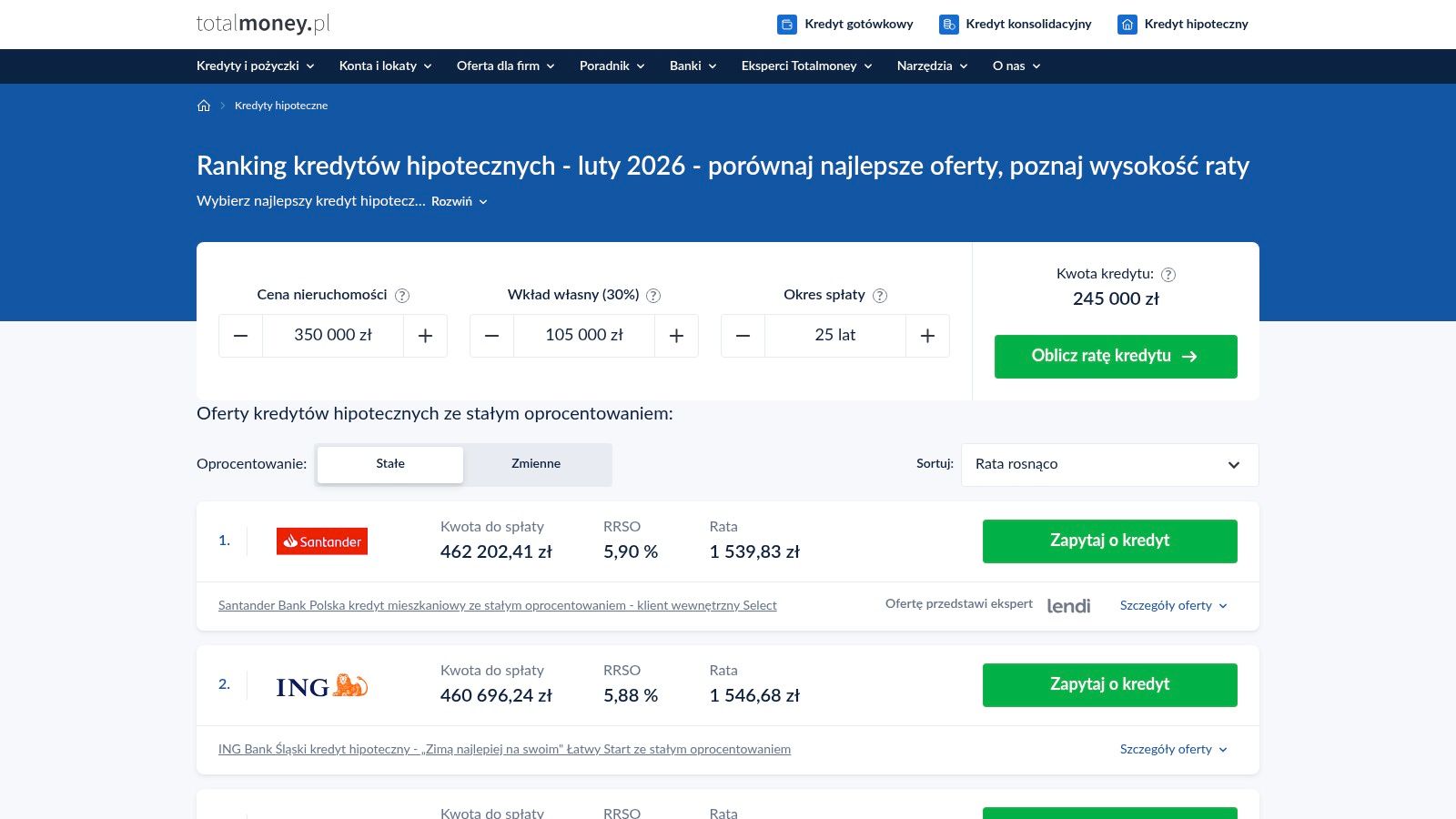The image size is (1456, 819).
Task: Click Santander RRSO 5,90 %
Action: 631,552
